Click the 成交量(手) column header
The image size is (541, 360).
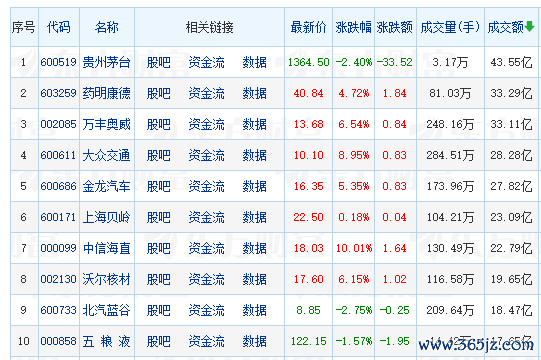point(450,27)
